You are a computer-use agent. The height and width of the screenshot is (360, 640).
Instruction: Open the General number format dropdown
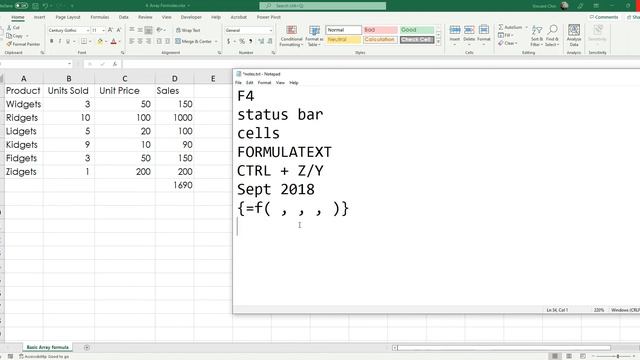pos(271,31)
